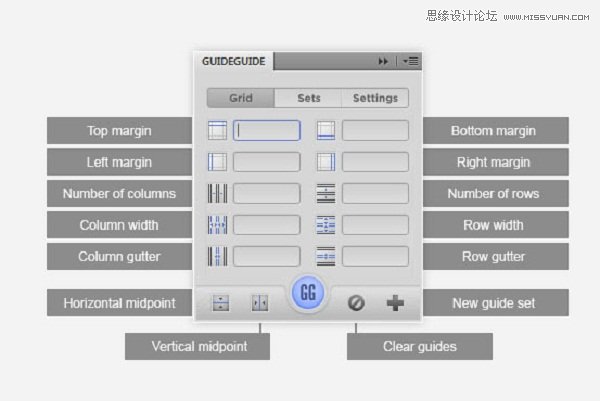Click the Number of rows icon
The image size is (600, 401).
point(326,193)
